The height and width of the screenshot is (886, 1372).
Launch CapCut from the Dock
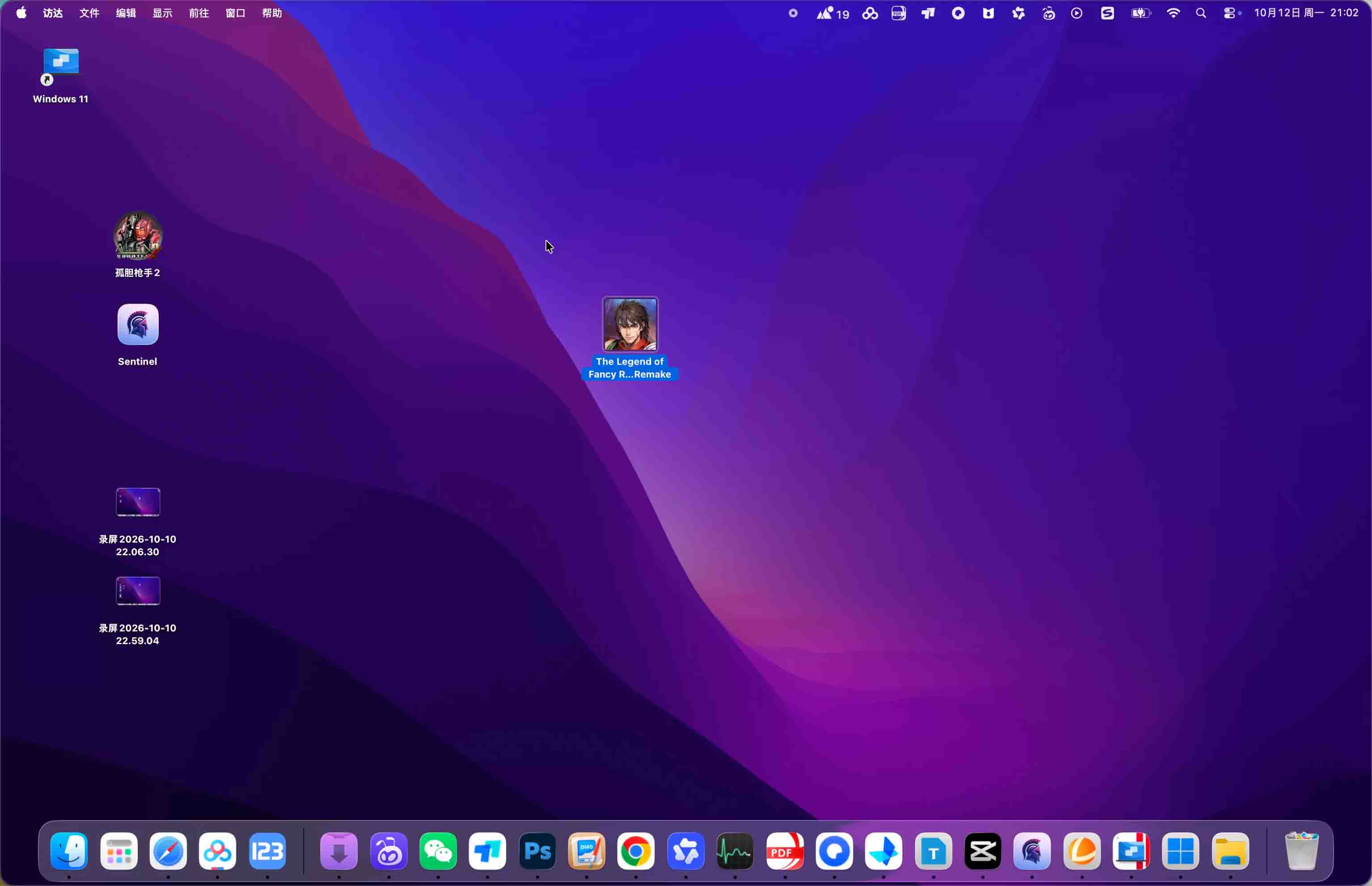tap(983, 851)
